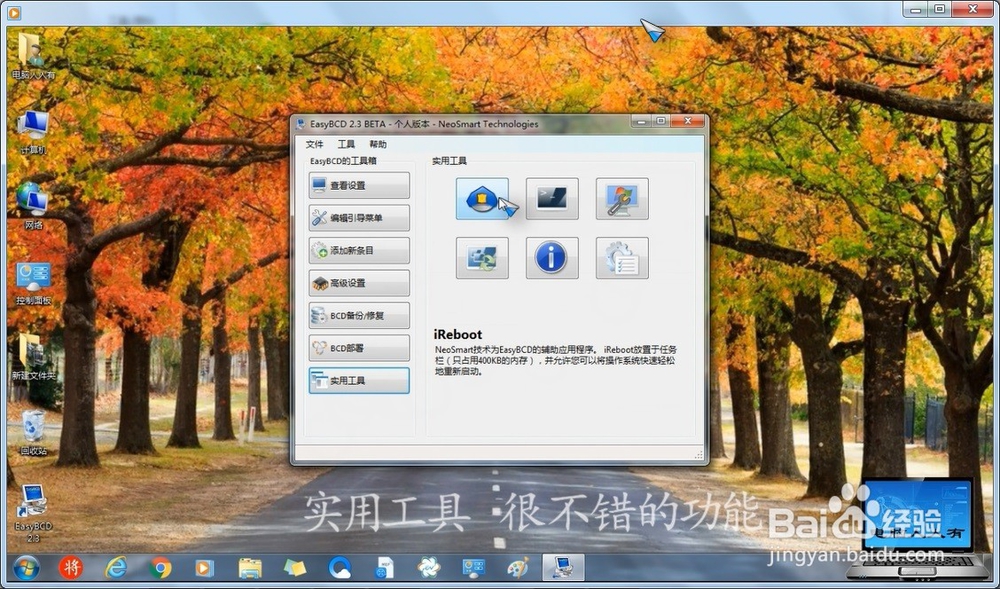
Task: Launch Google Chrome from the taskbar
Action: pyautogui.click(x=160, y=567)
